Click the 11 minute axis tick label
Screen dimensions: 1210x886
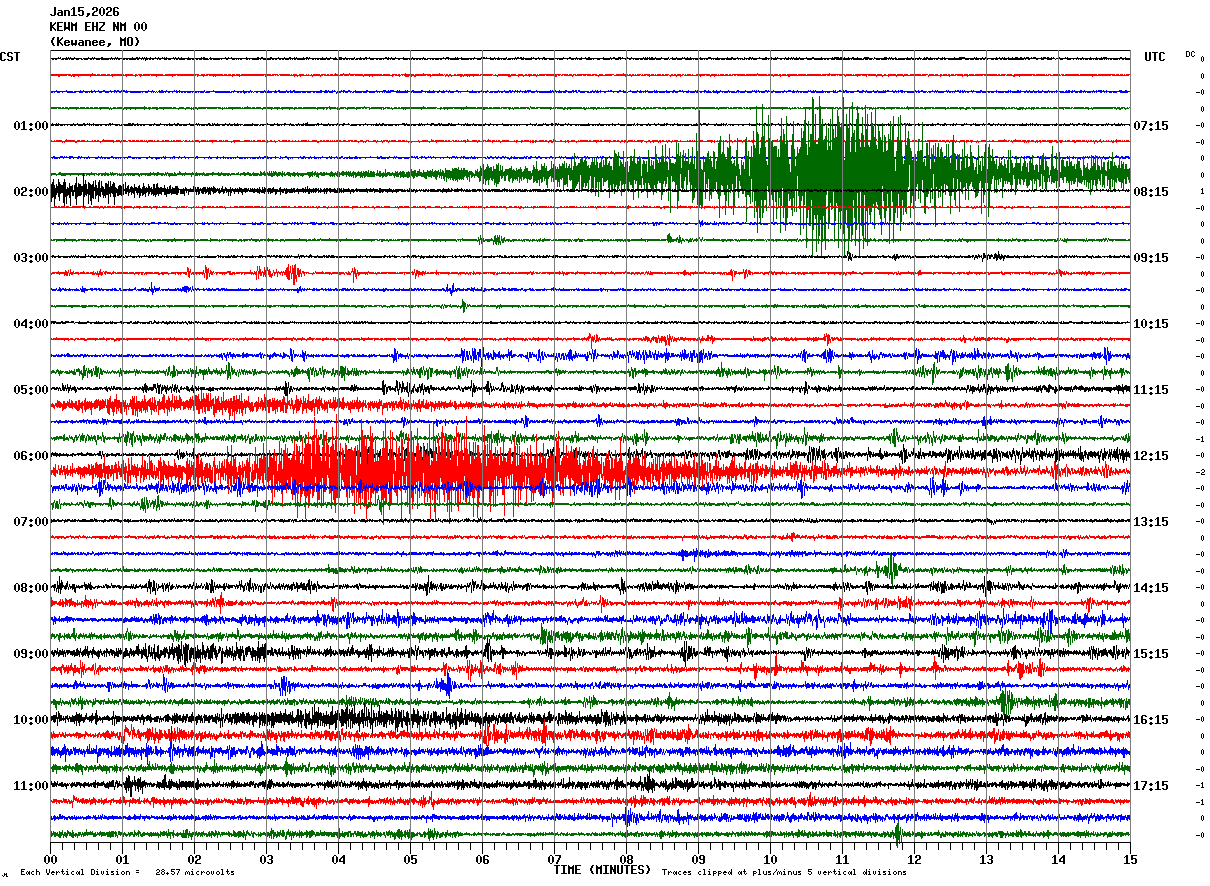[842, 859]
